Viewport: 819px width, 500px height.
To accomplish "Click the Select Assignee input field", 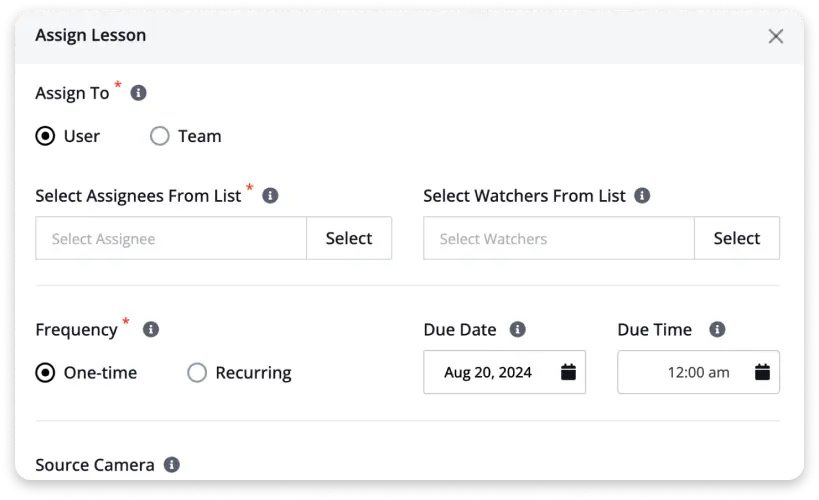I will pos(171,238).
